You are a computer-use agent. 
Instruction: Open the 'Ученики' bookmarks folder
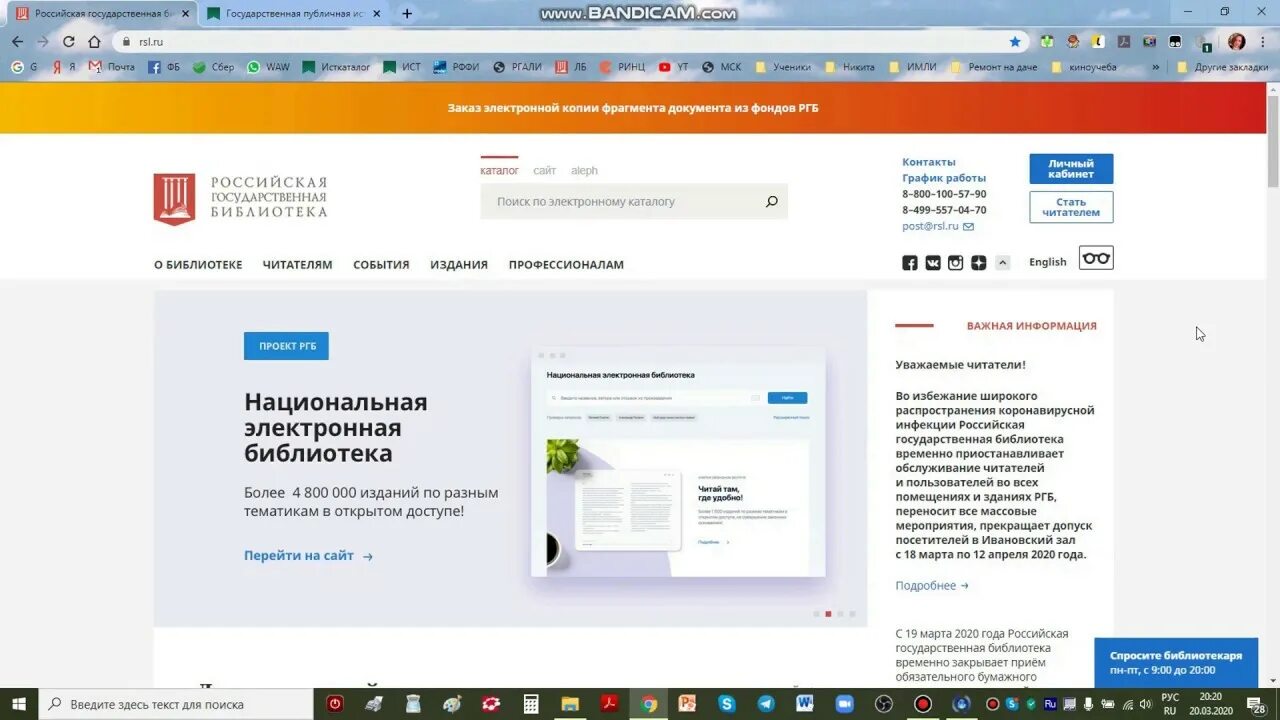[783, 67]
